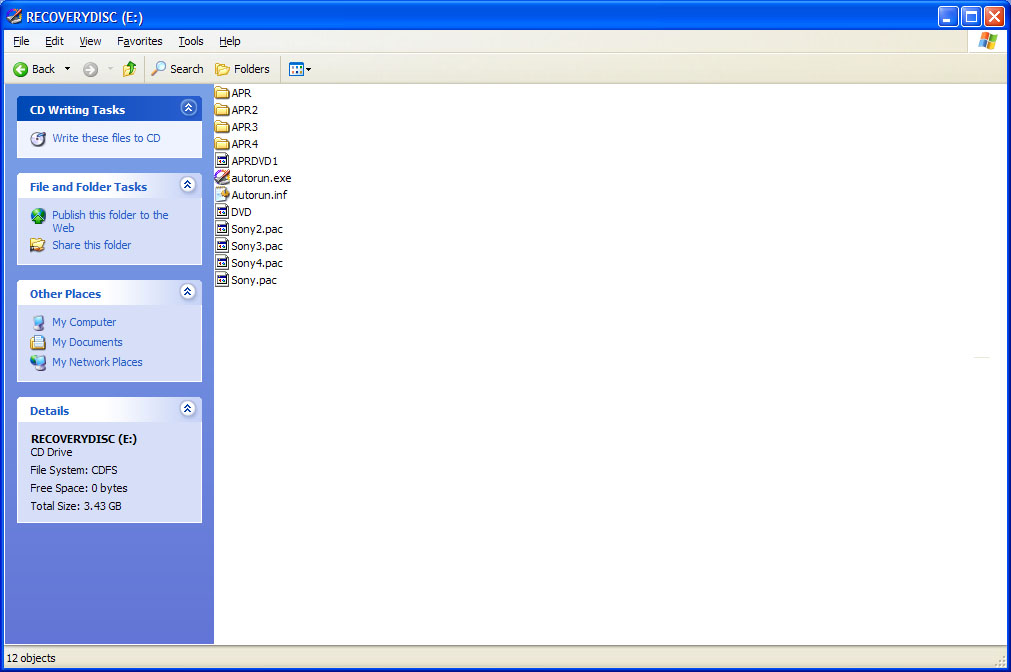Open the Back history dropdown arrow
The width and height of the screenshot is (1011, 672).
pos(67,69)
